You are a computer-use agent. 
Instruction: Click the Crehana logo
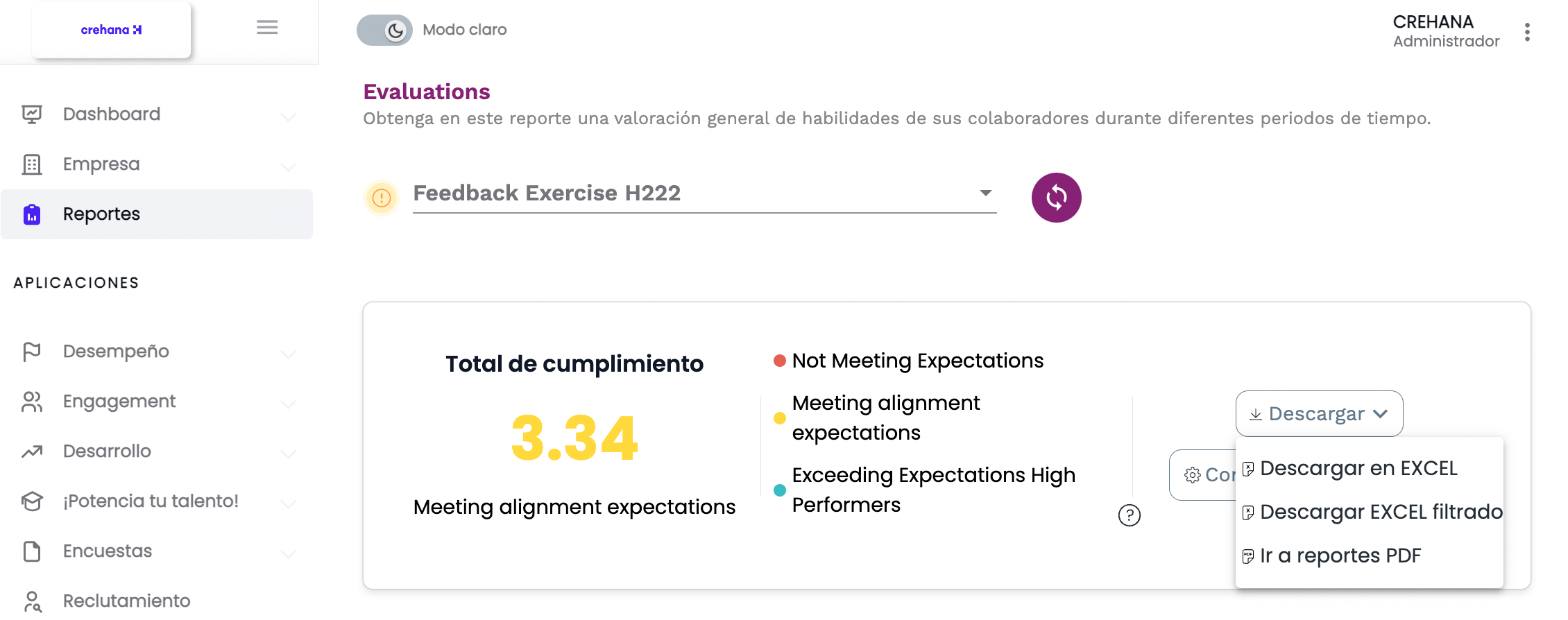coord(111,30)
